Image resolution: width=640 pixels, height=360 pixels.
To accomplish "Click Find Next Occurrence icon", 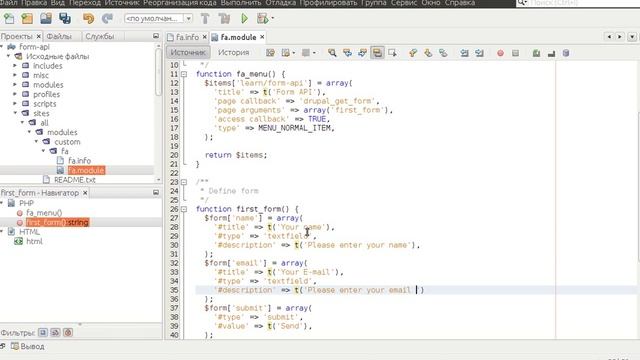I will [x=362, y=53].
